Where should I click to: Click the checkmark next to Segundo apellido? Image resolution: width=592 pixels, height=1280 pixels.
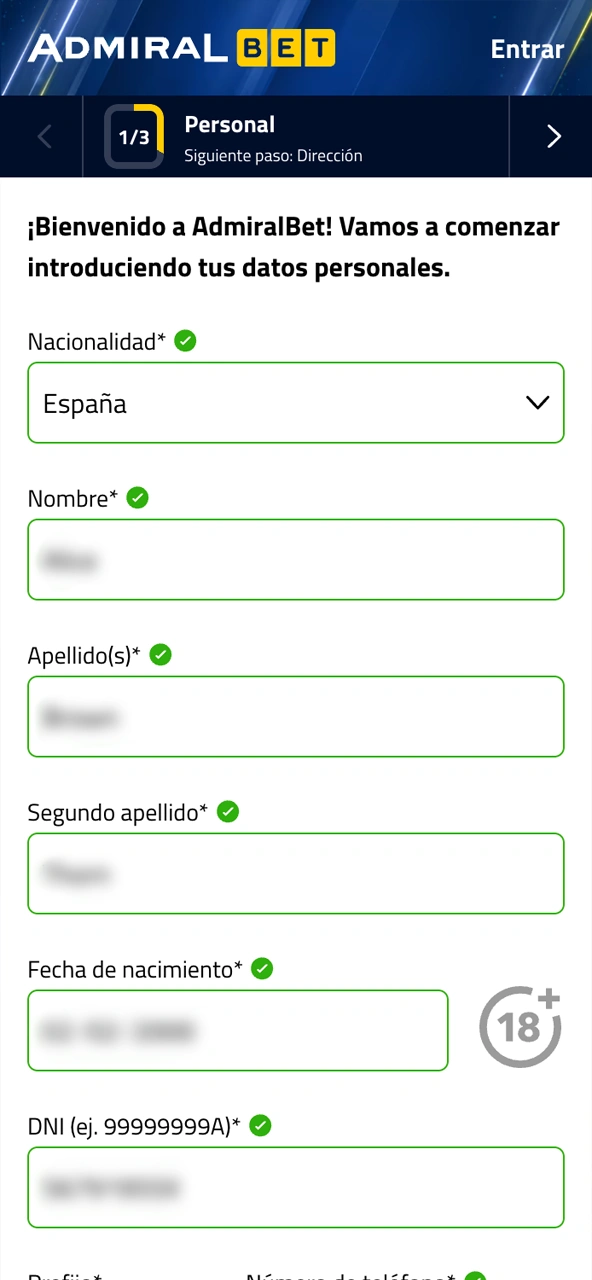click(227, 812)
